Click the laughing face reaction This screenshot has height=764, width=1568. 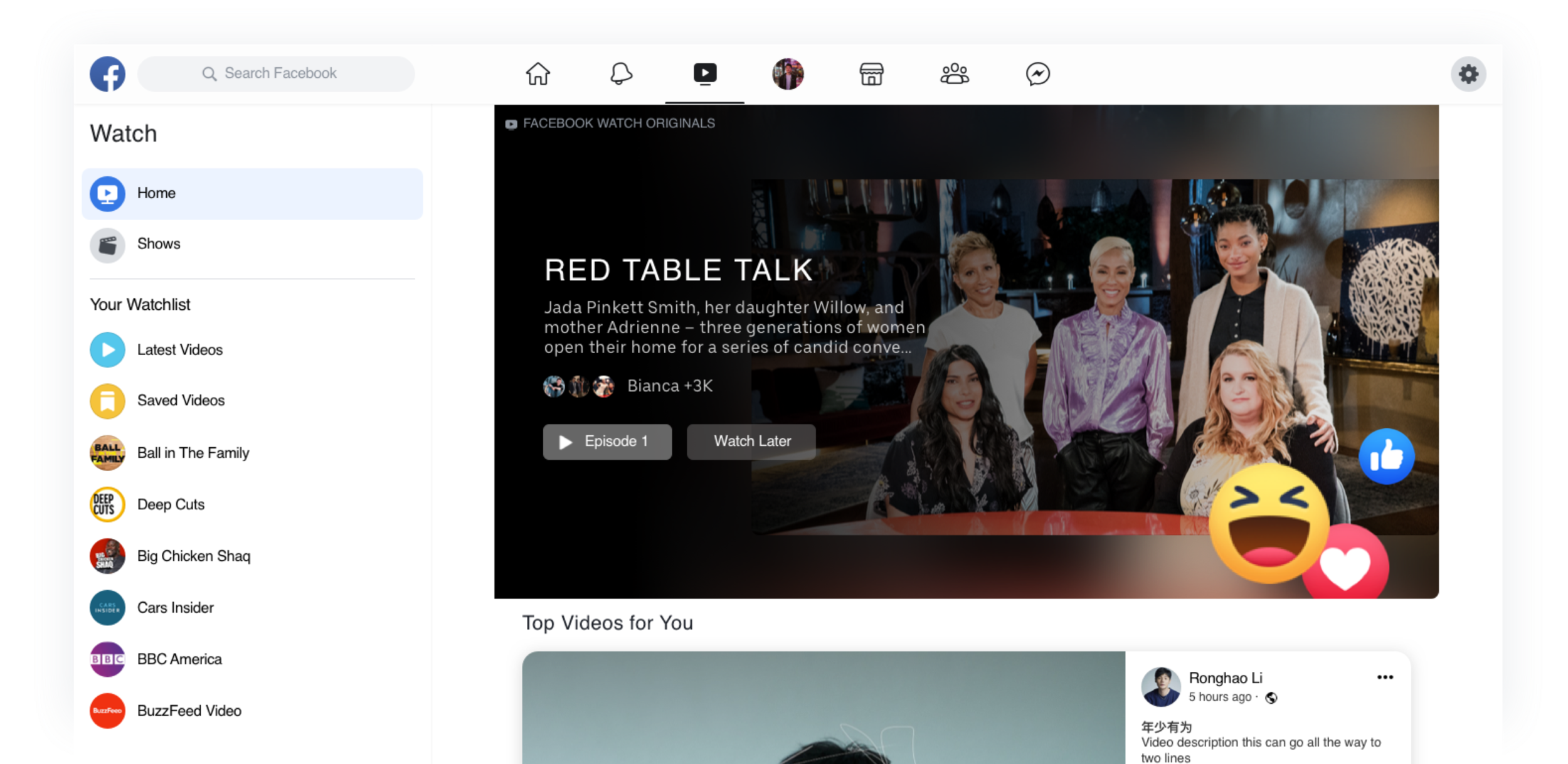point(1269,524)
